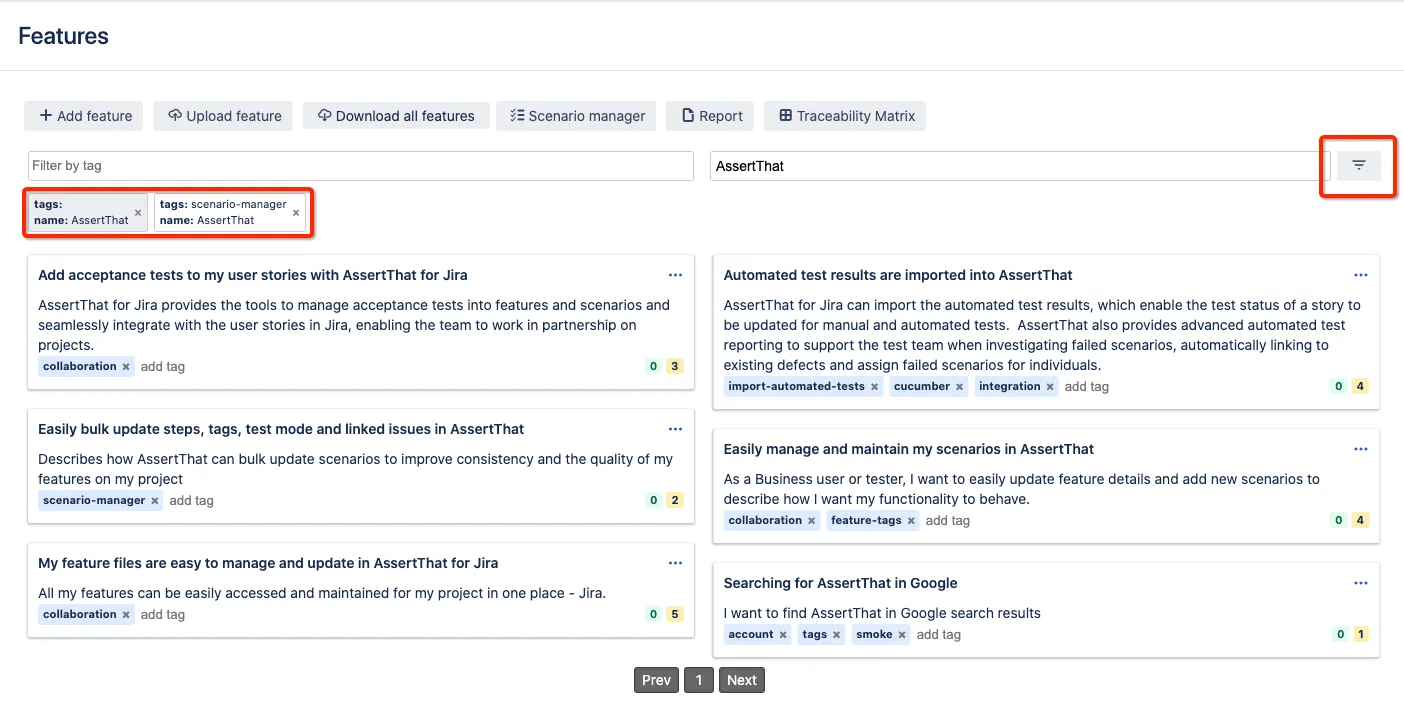Click 'add tag' on 'My feature files' card
Image resolution: width=1404 pixels, height=715 pixels.
click(x=162, y=615)
